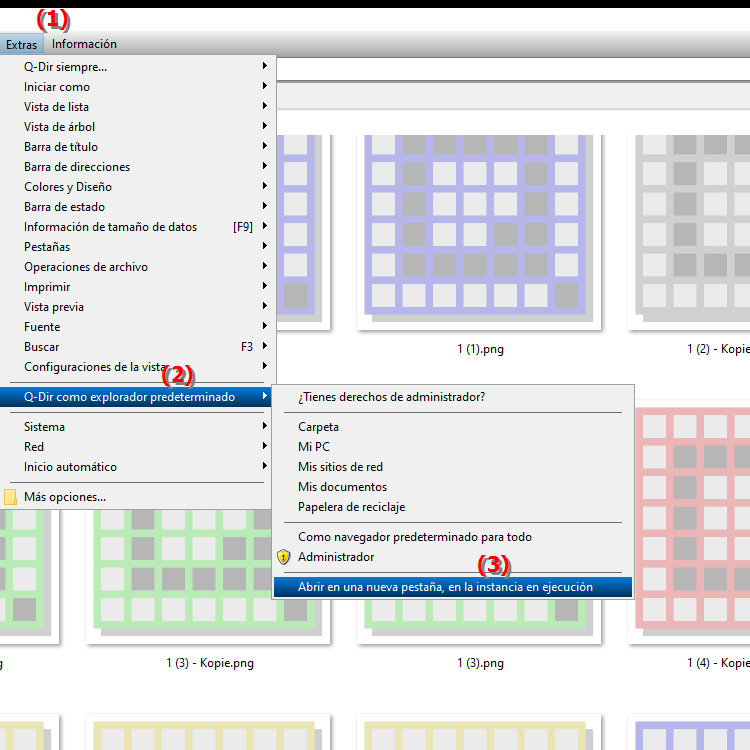Select Mis sitios de red entry

[x=340, y=467]
